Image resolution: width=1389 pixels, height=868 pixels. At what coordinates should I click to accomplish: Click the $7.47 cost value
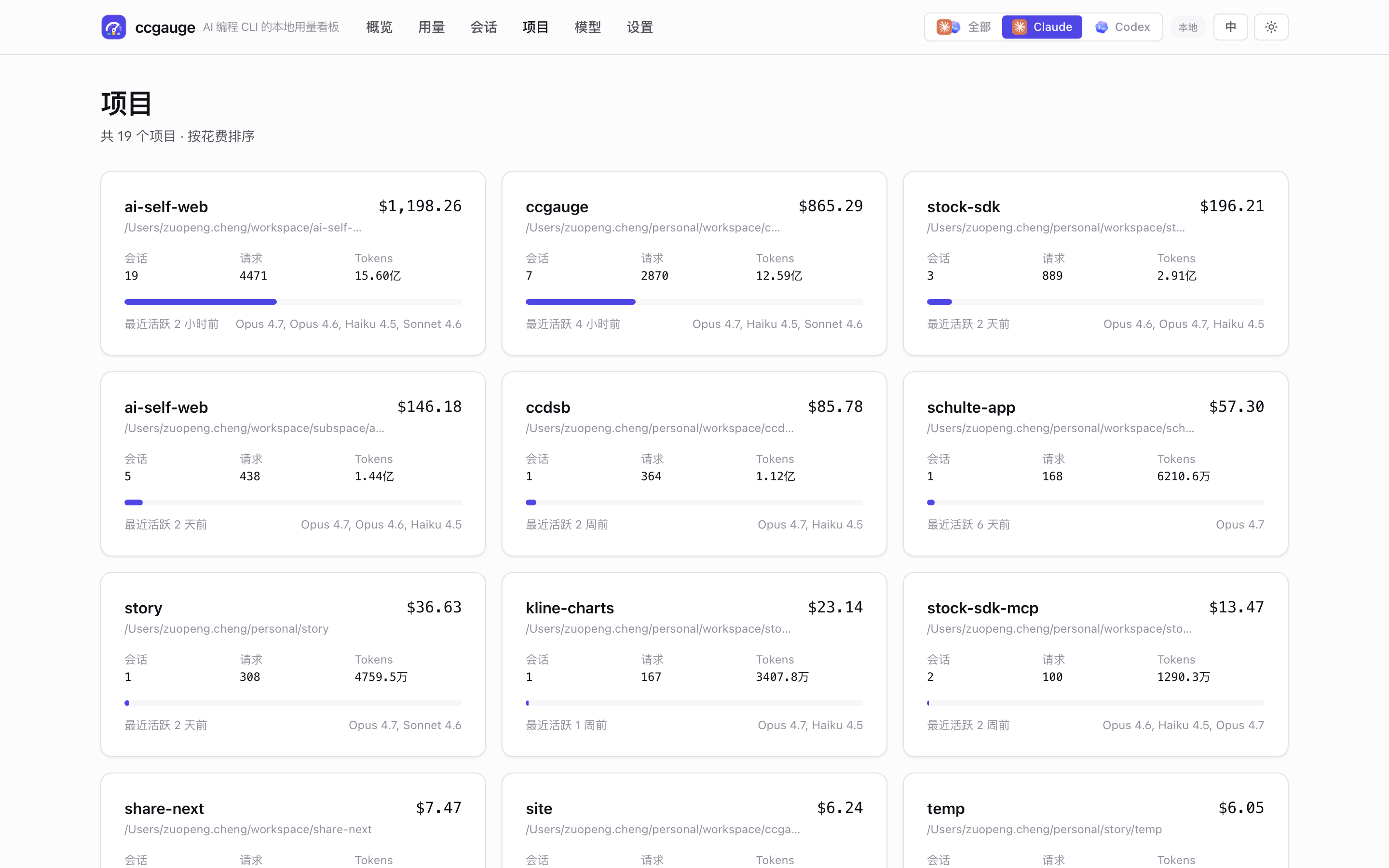[438, 808]
